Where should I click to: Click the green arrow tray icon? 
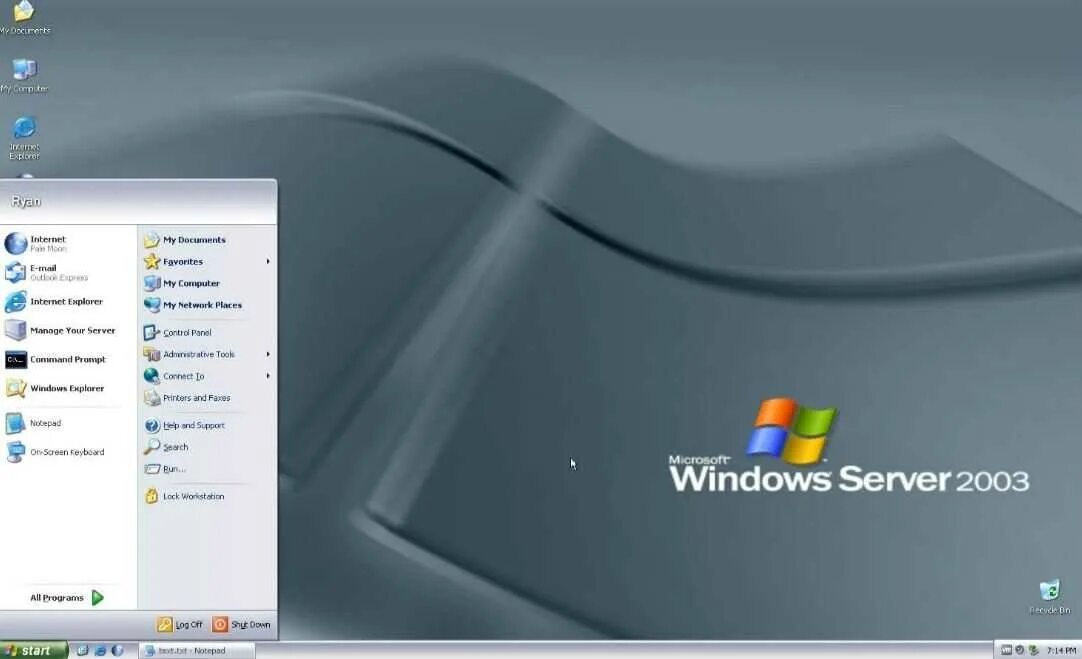coord(1033,650)
